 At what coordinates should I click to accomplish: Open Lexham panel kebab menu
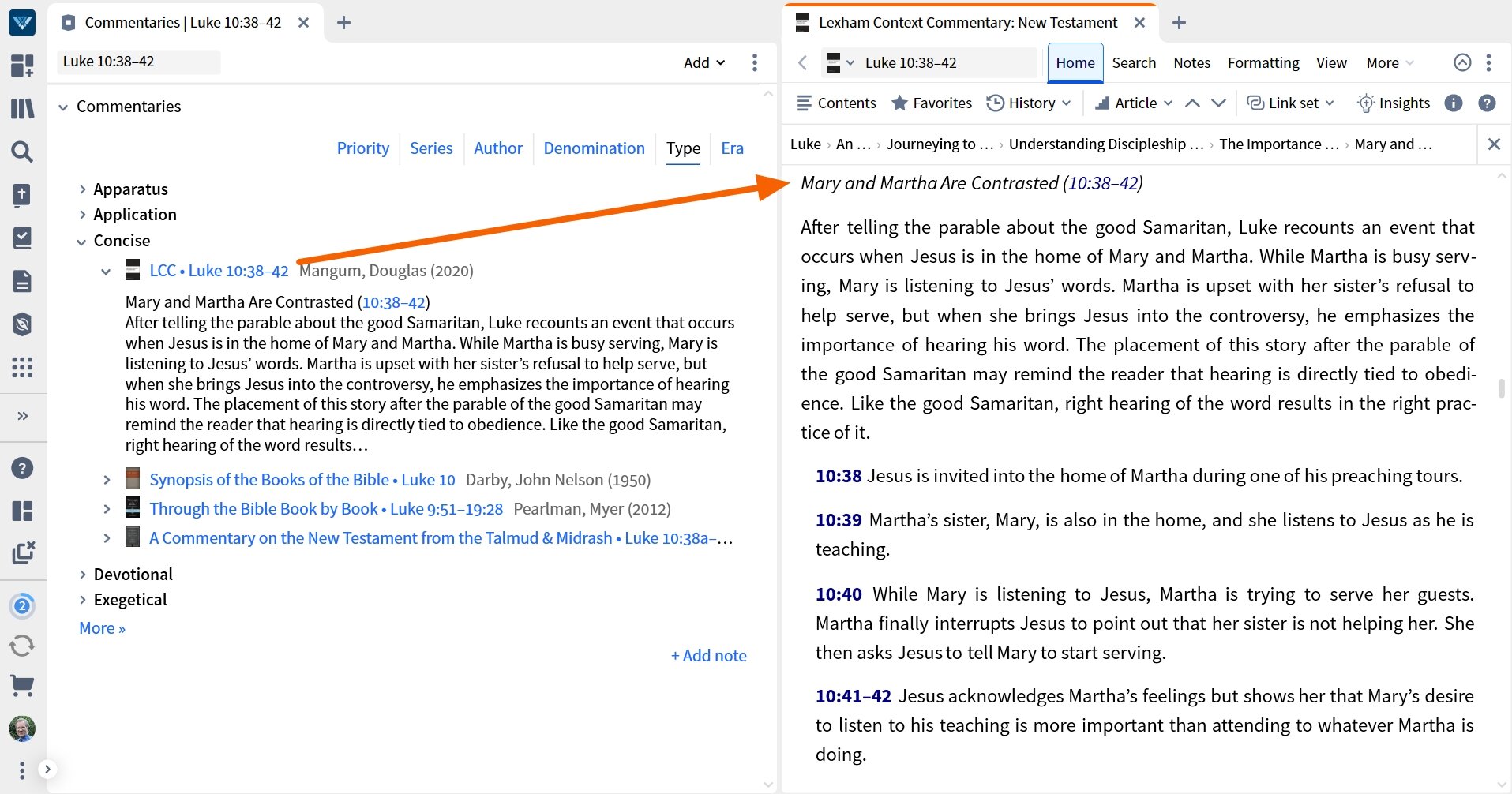coord(1488,62)
